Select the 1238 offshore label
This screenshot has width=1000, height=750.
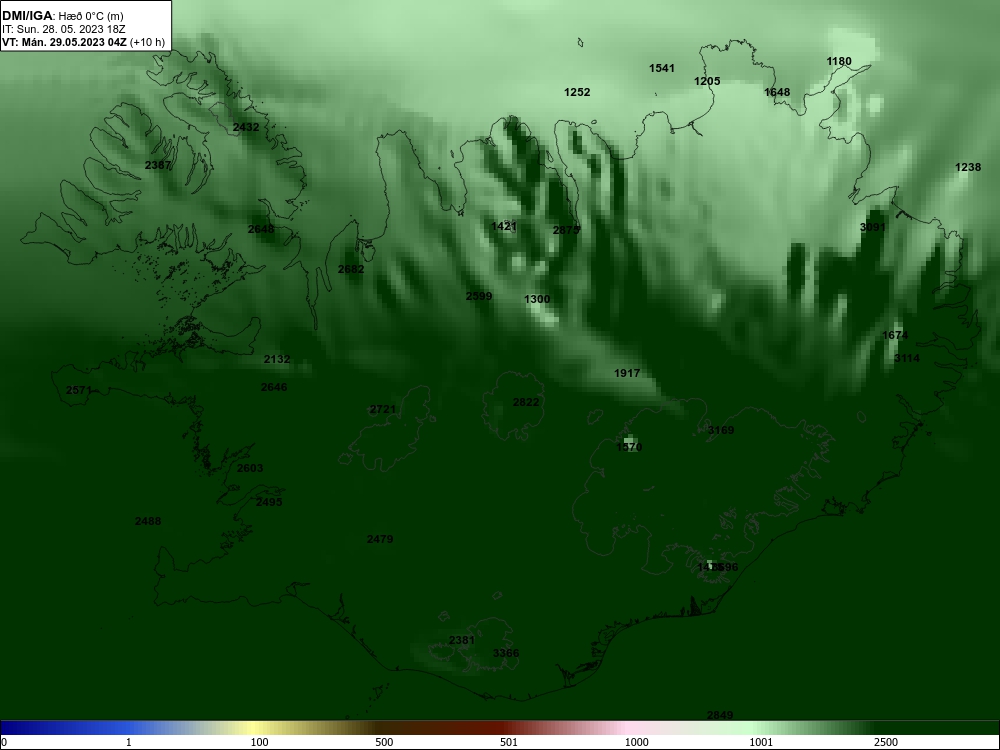click(967, 167)
